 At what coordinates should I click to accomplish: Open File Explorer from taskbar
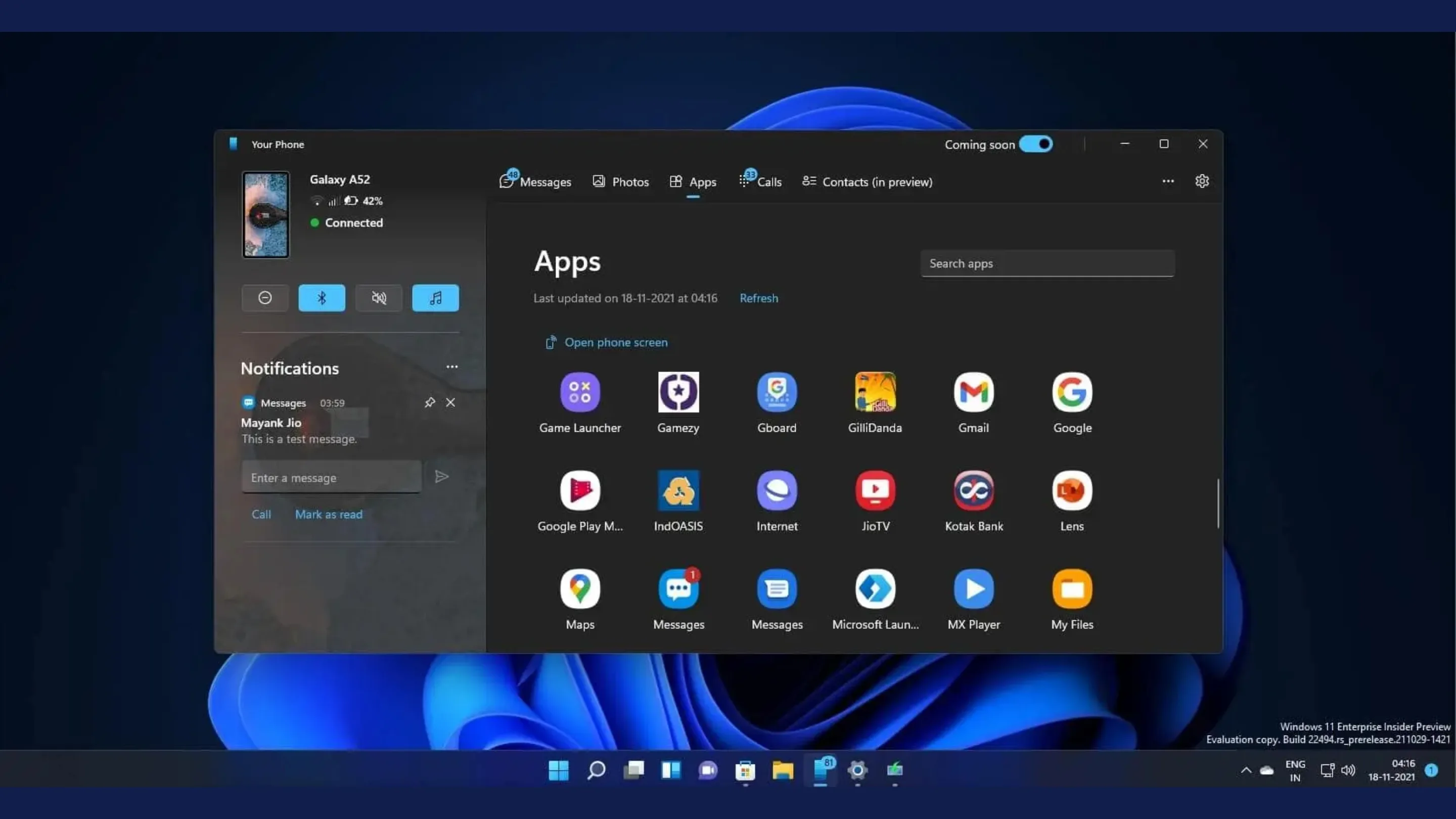[783, 770]
